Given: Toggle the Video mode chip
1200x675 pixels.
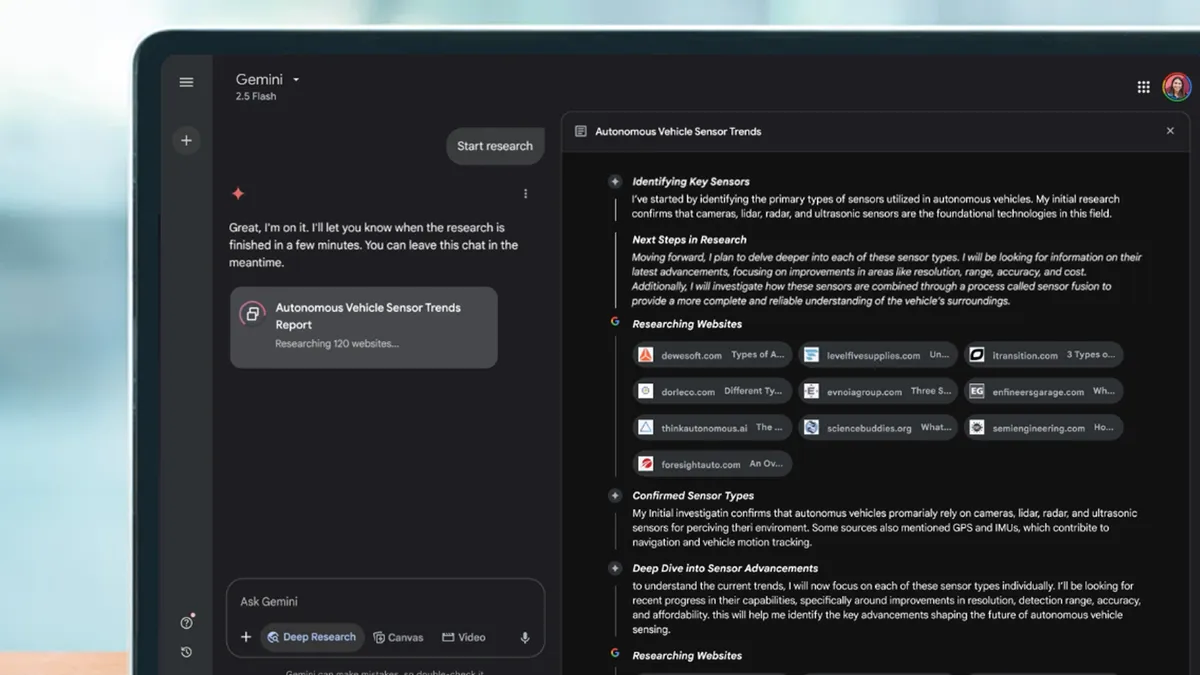Looking at the screenshot, I should (x=464, y=637).
